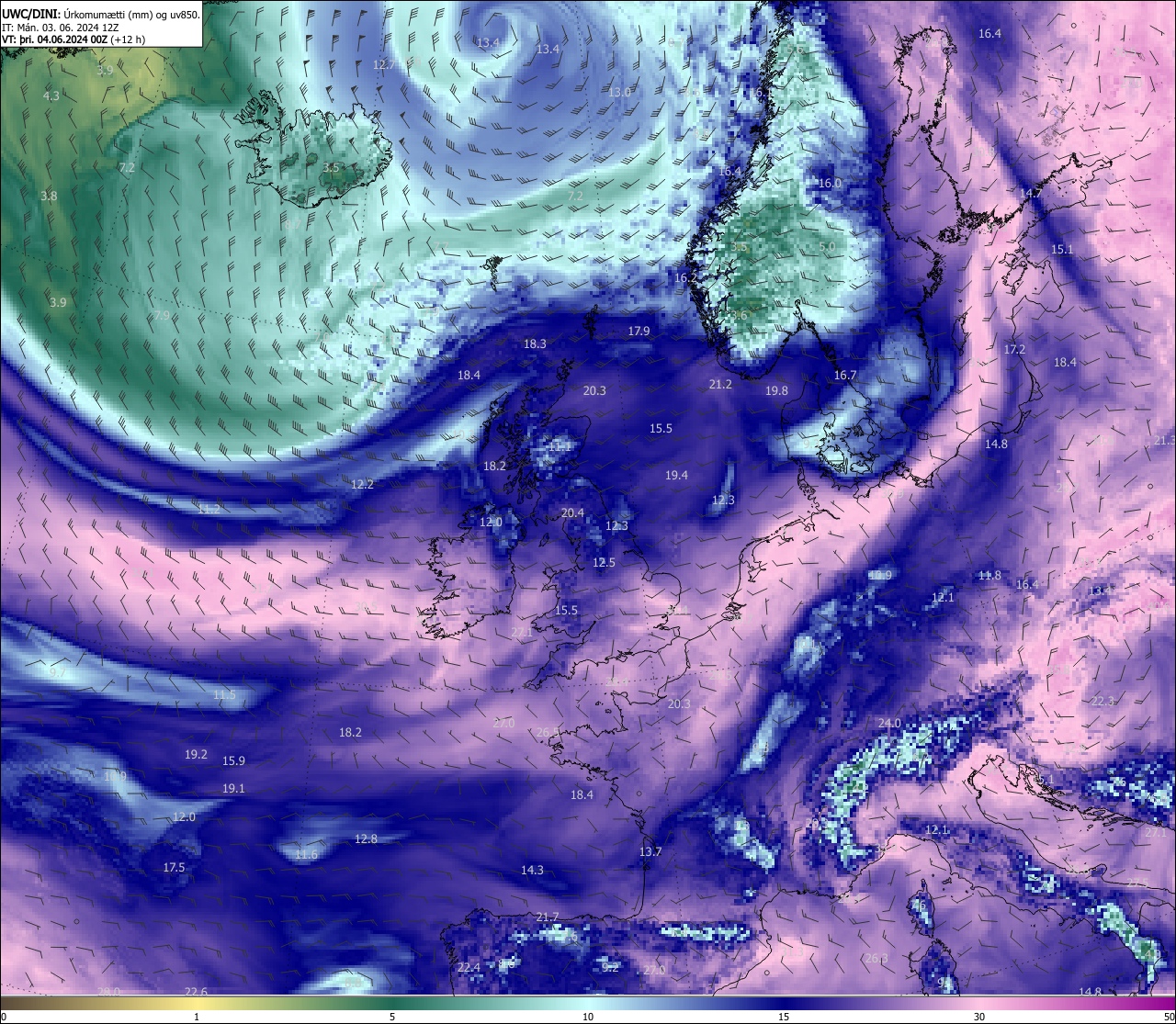
Task: Pick the magenta end of the color scale
Action: coord(1158,1003)
